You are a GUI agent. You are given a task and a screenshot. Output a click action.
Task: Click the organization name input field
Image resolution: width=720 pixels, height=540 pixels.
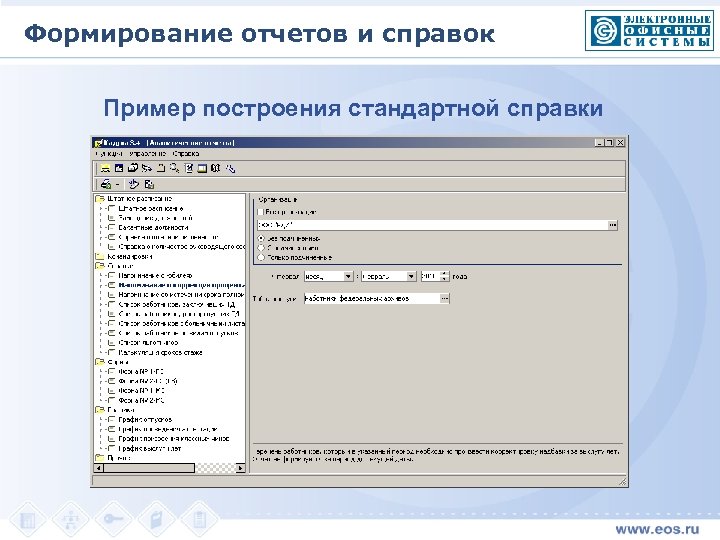click(432, 225)
